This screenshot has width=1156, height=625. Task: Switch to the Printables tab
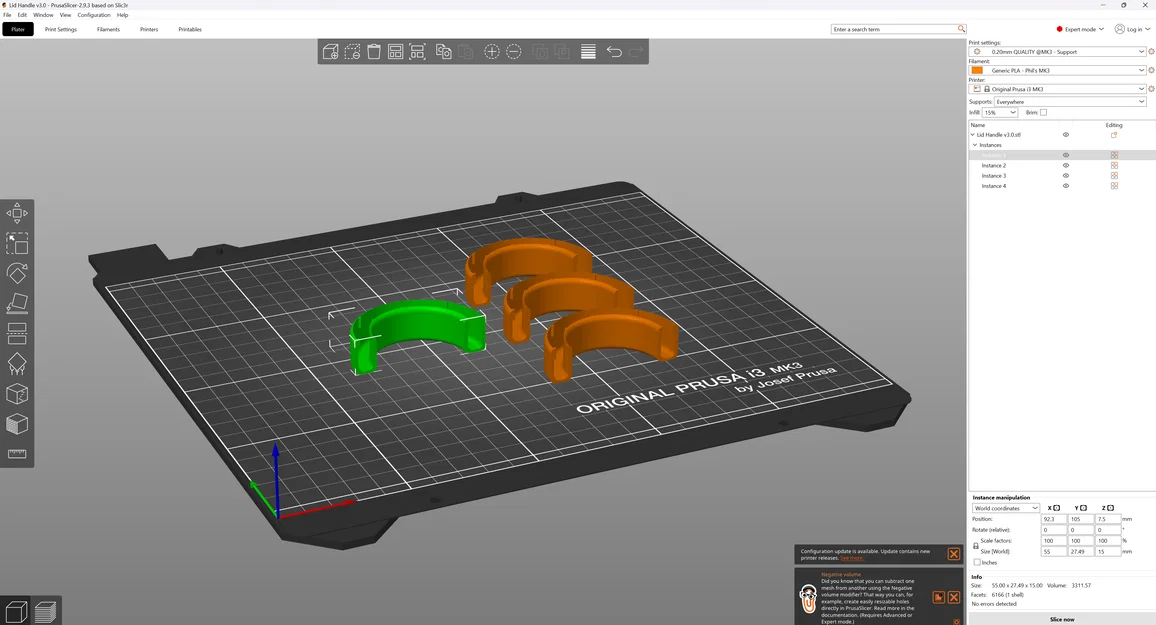190,29
